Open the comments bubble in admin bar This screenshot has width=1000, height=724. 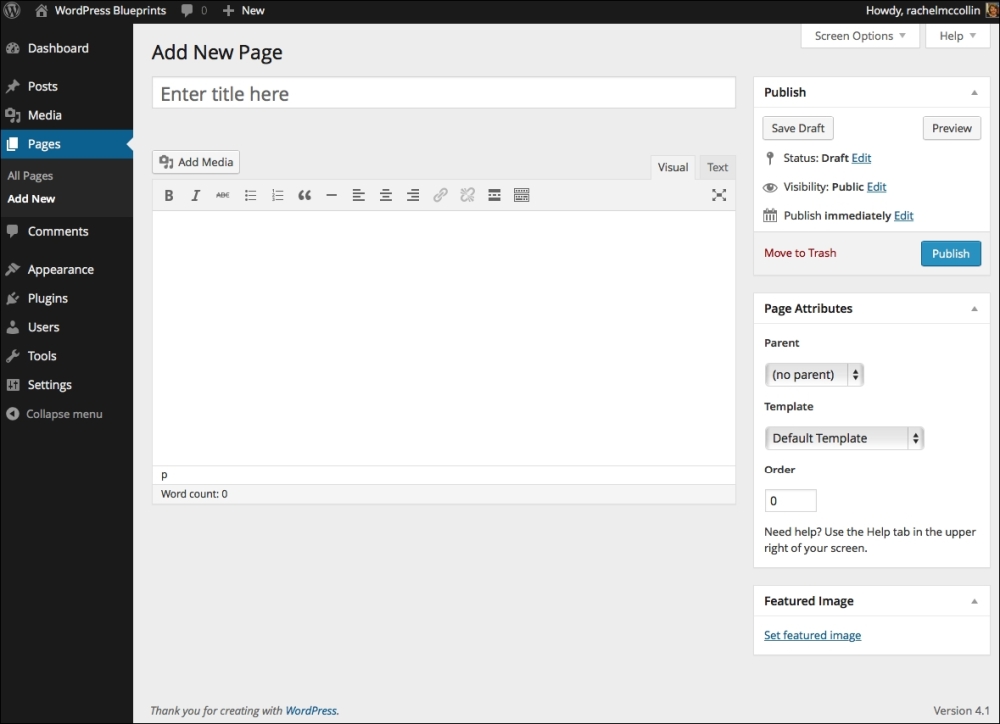coord(194,10)
